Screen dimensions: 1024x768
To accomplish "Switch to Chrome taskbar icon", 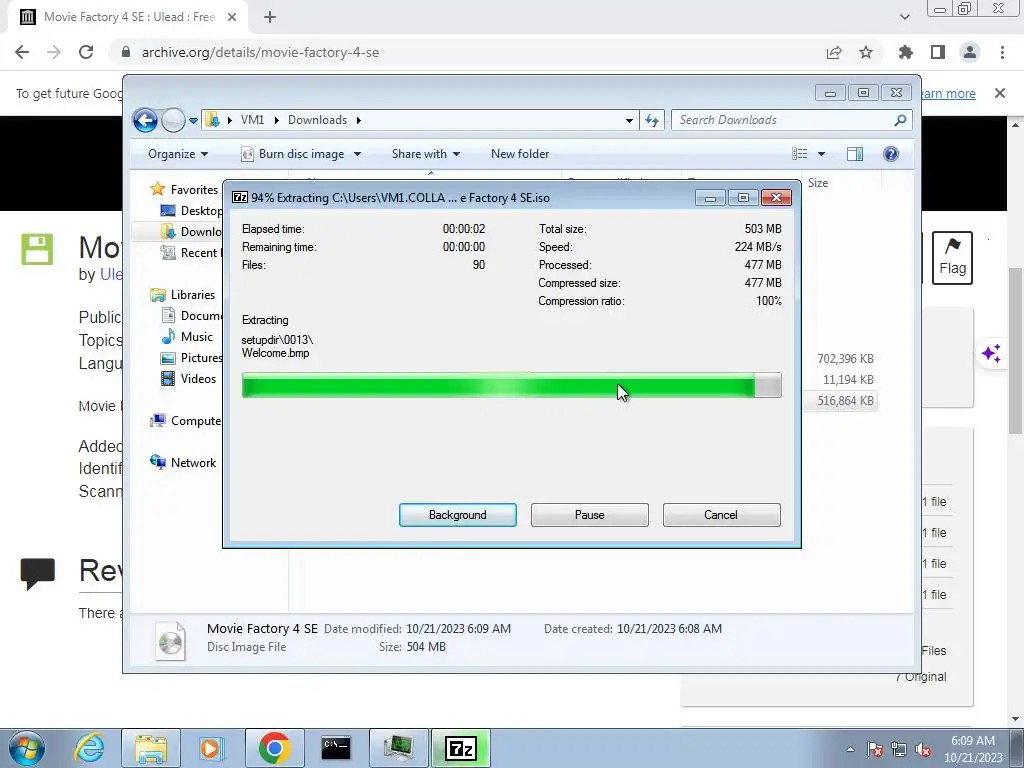I will pyautogui.click(x=274, y=748).
